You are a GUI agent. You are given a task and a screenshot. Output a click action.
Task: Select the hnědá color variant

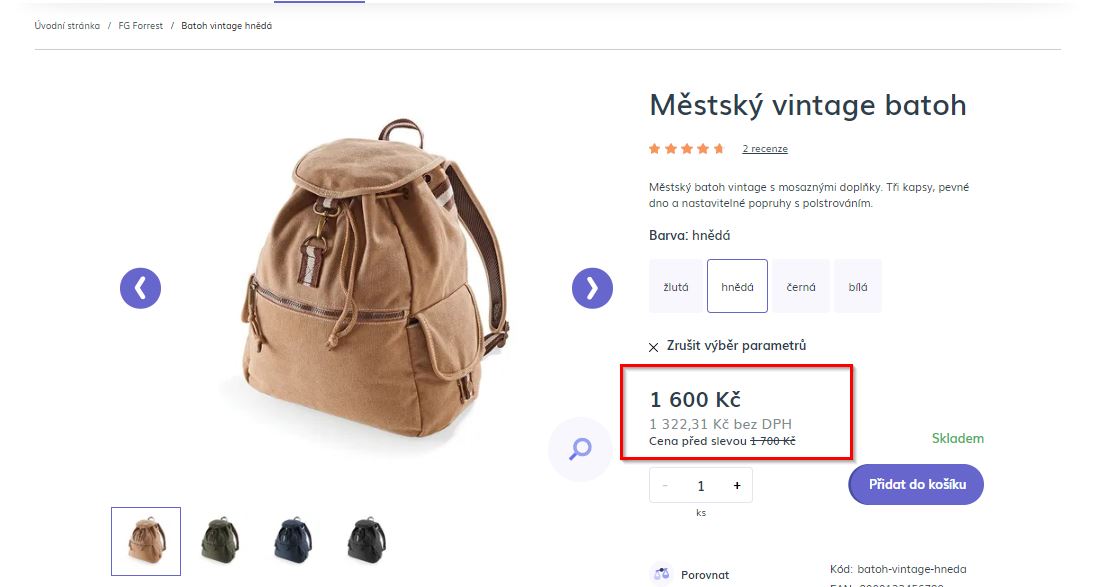point(737,287)
